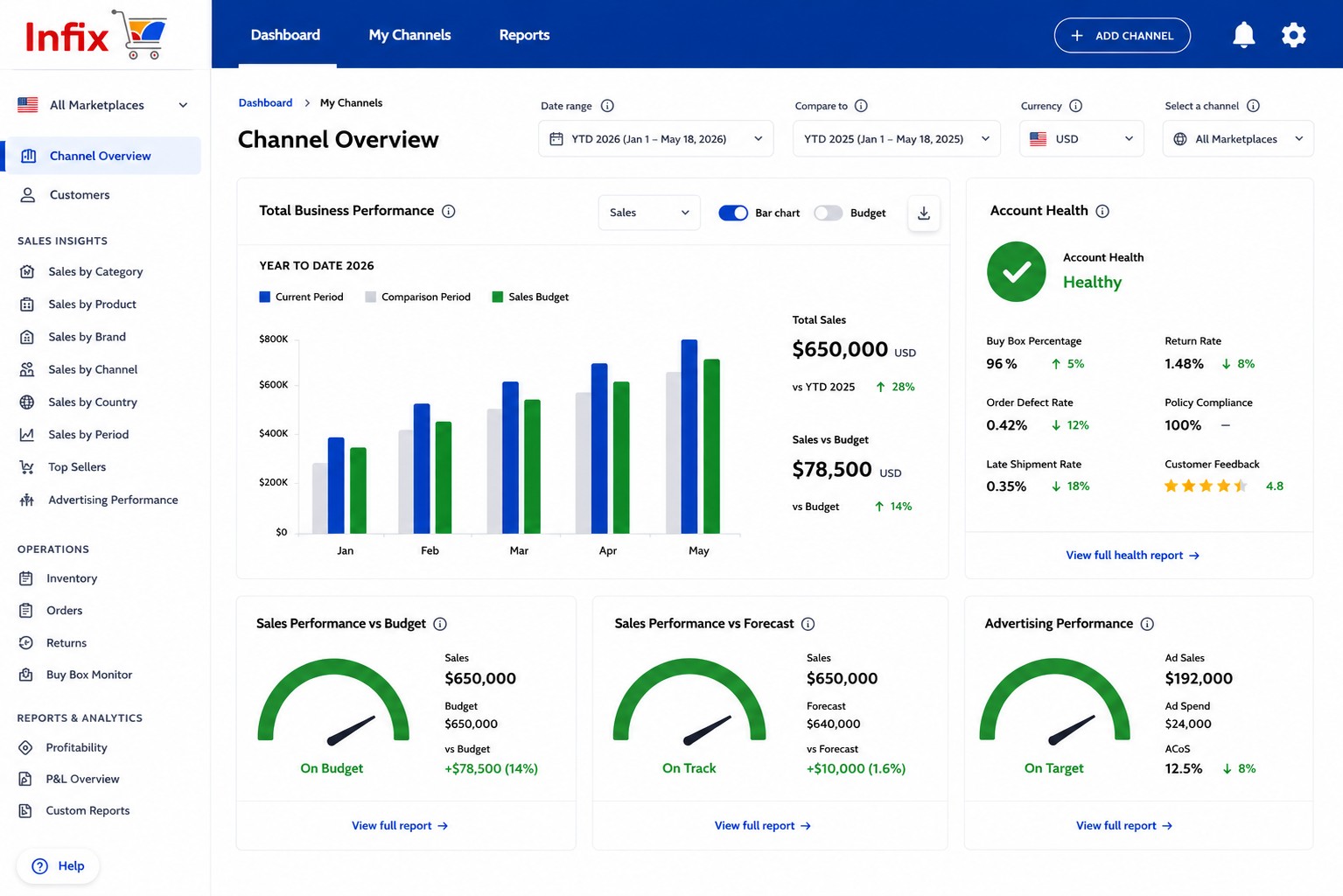The width and height of the screenshot is (1343, 896).
Task: Click the Sales by Product icon
Action: tap(27, 304)
